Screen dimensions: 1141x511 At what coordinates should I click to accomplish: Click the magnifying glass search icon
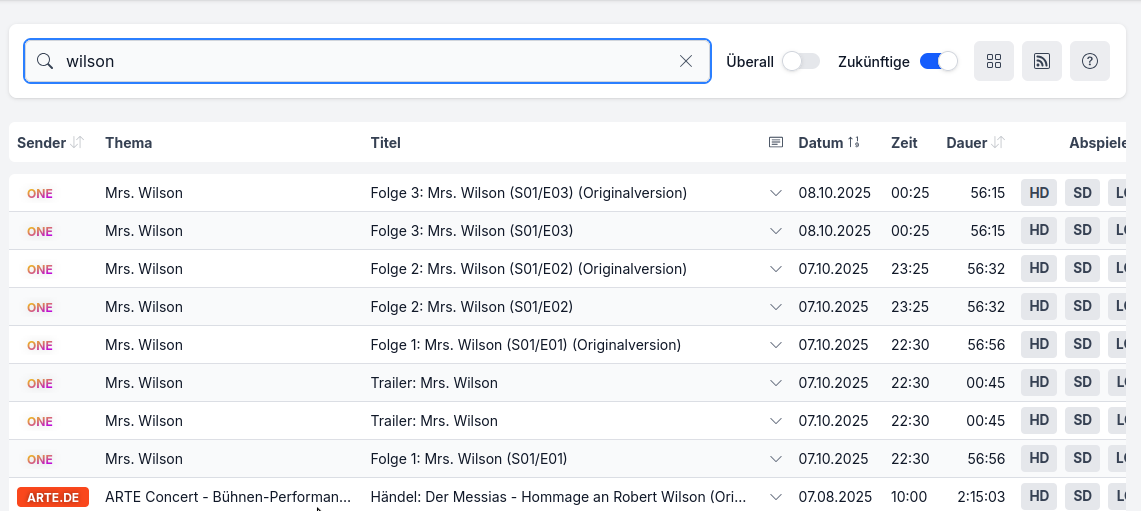45,61
